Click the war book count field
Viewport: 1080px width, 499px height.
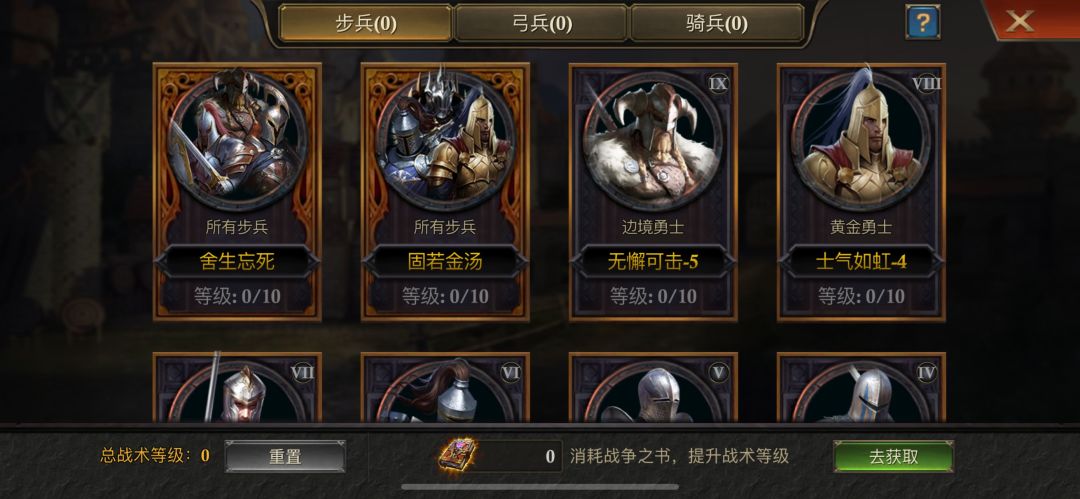tap(519, 456)
